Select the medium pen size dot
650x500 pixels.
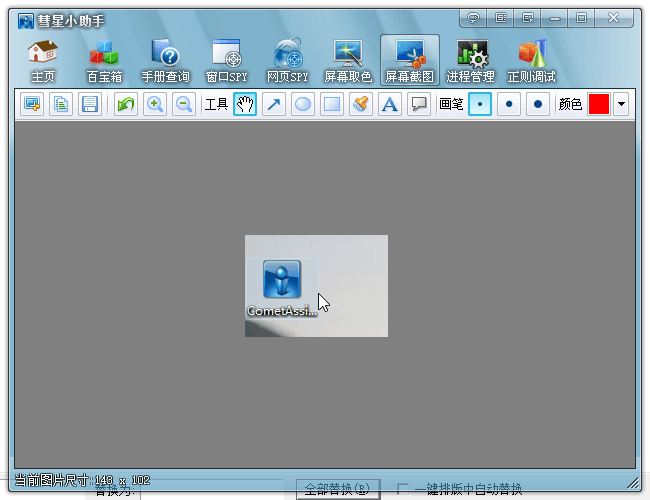pos(509,104)
